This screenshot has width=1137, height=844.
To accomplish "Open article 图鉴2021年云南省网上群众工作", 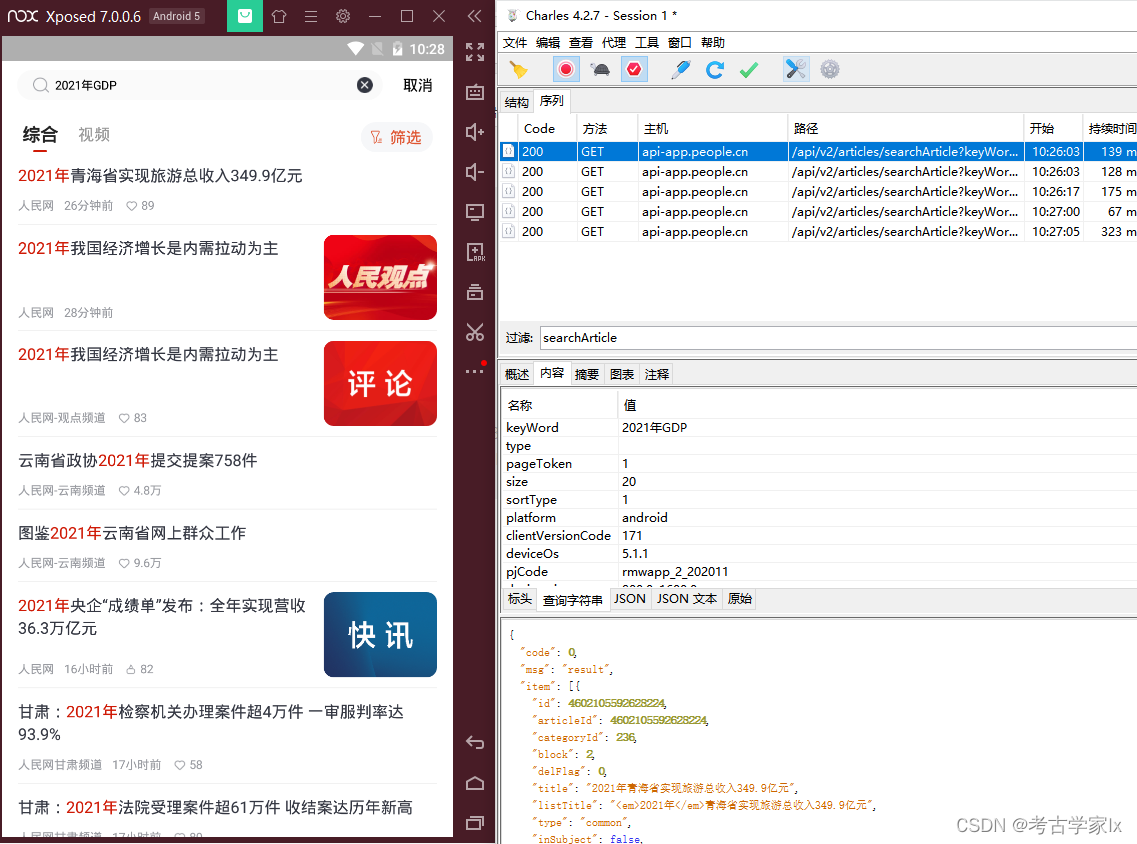I will click(x=132, y=534).
